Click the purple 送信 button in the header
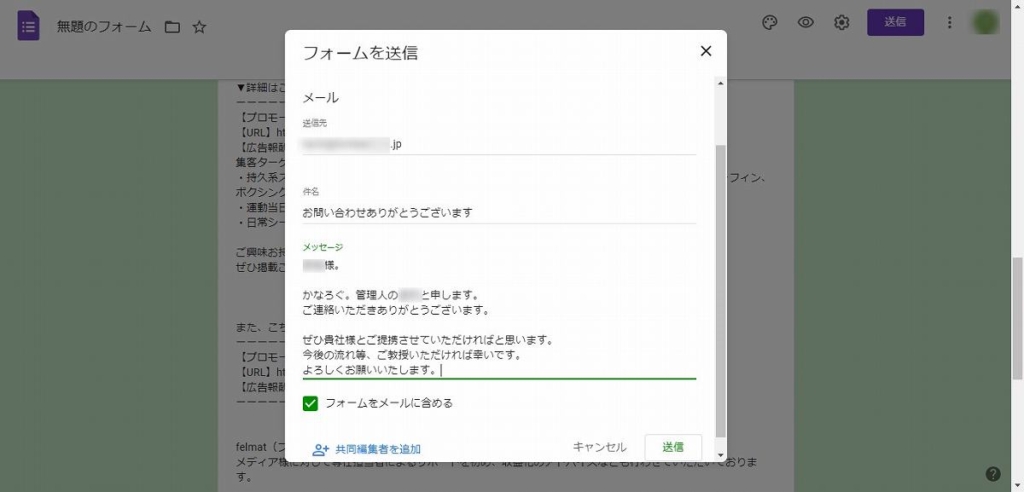The image size is (1024, 492). click(x=895, y=23)
